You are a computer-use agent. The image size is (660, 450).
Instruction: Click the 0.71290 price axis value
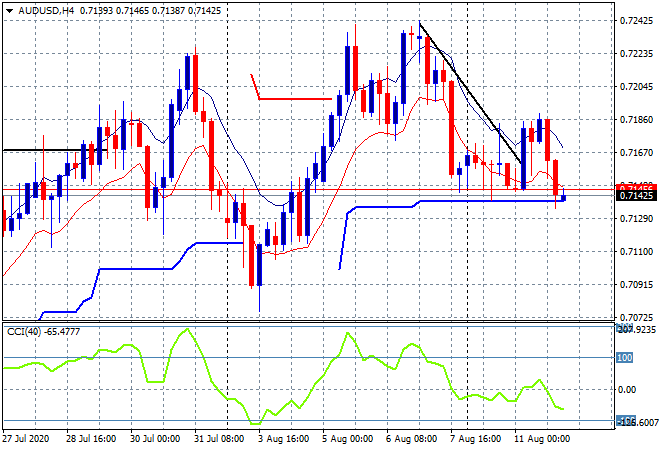[x=636, y=219]
